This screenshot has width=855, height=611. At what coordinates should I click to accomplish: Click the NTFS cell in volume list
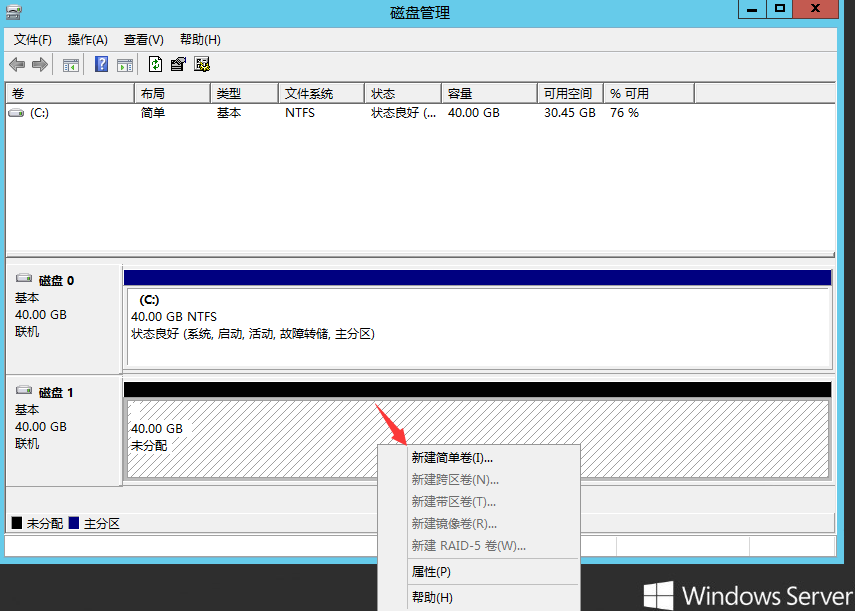300,113
